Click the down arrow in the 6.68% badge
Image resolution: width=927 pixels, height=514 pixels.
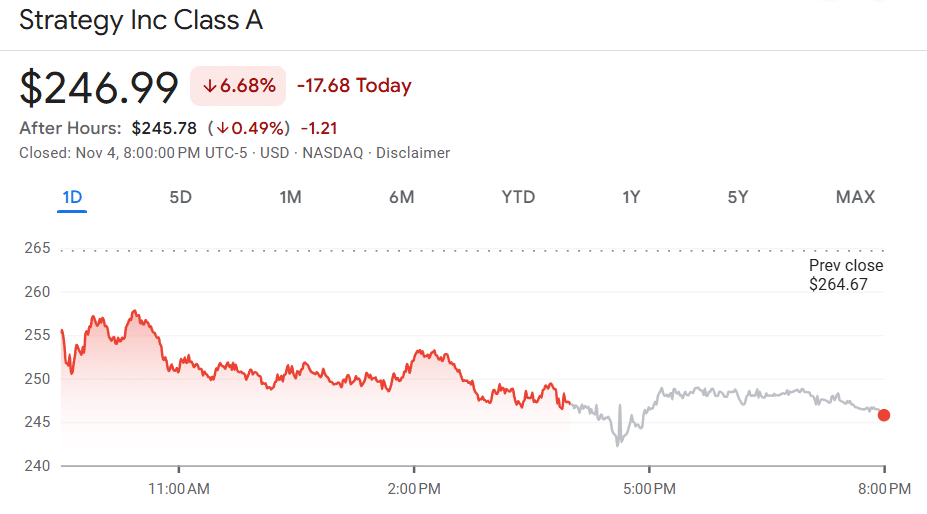[209, 86]
